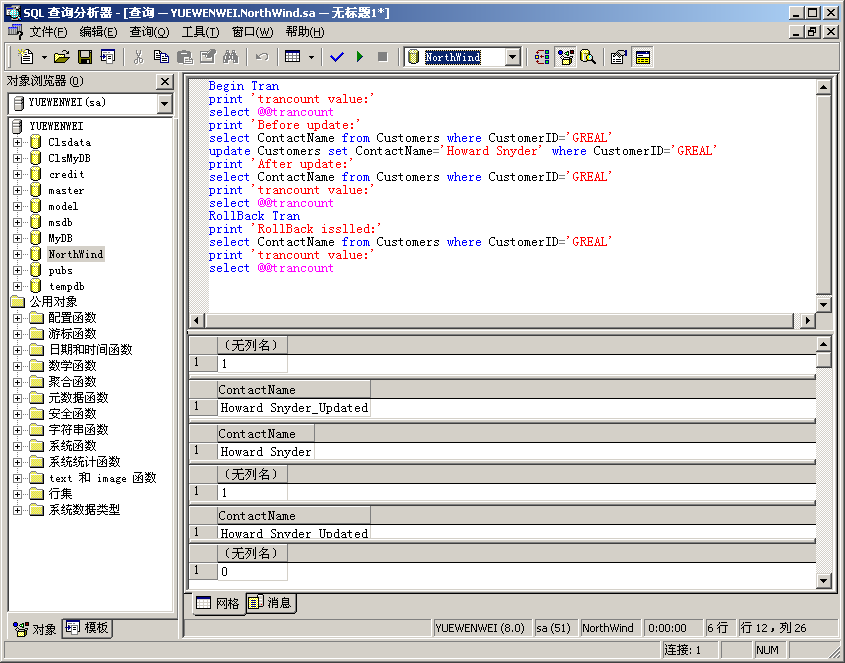
Task: Click the results pane vertical scrollbar down arrow
Action: [x=823, y=581]
